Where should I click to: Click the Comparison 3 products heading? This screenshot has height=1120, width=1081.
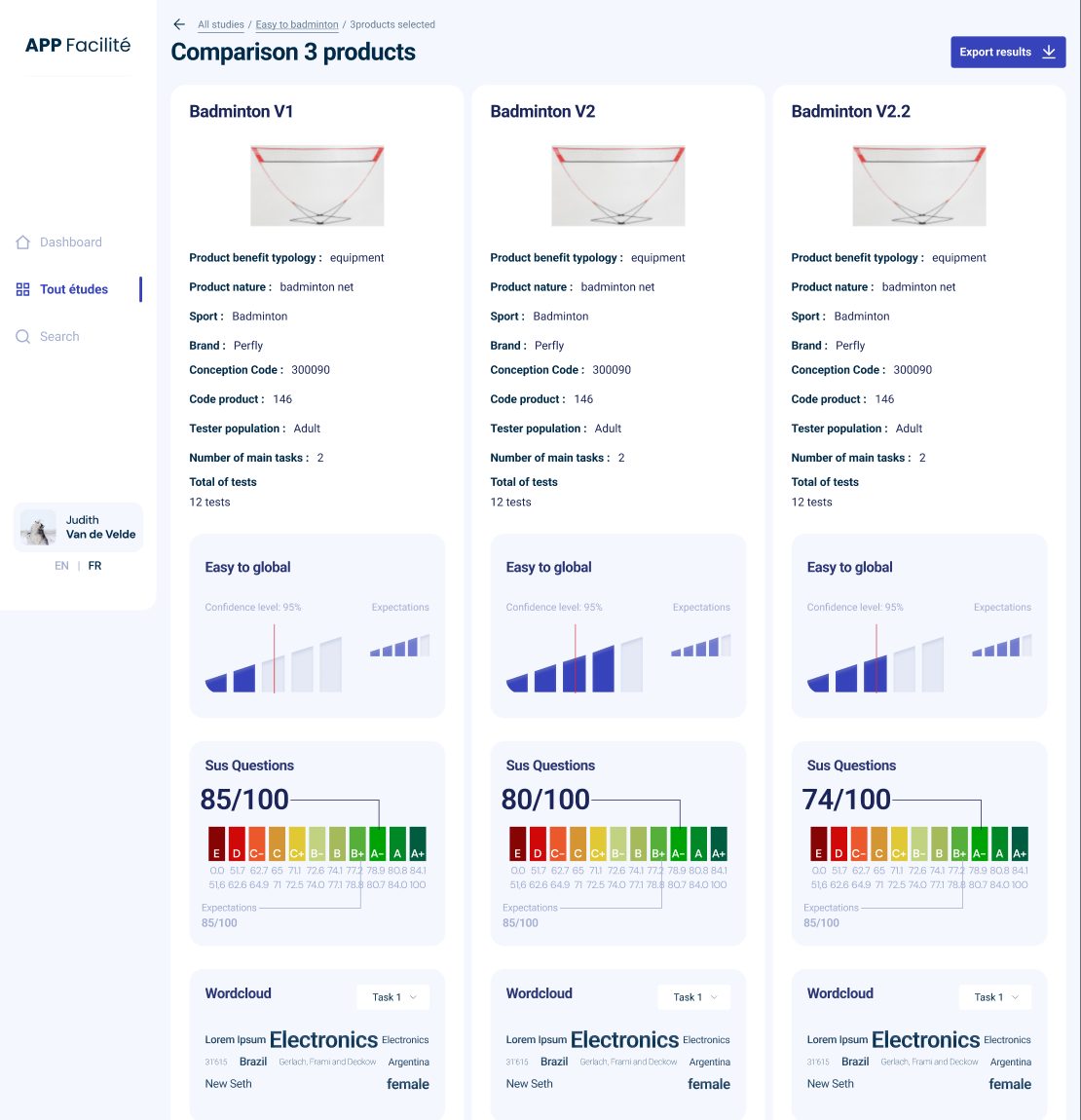(293, 53)
